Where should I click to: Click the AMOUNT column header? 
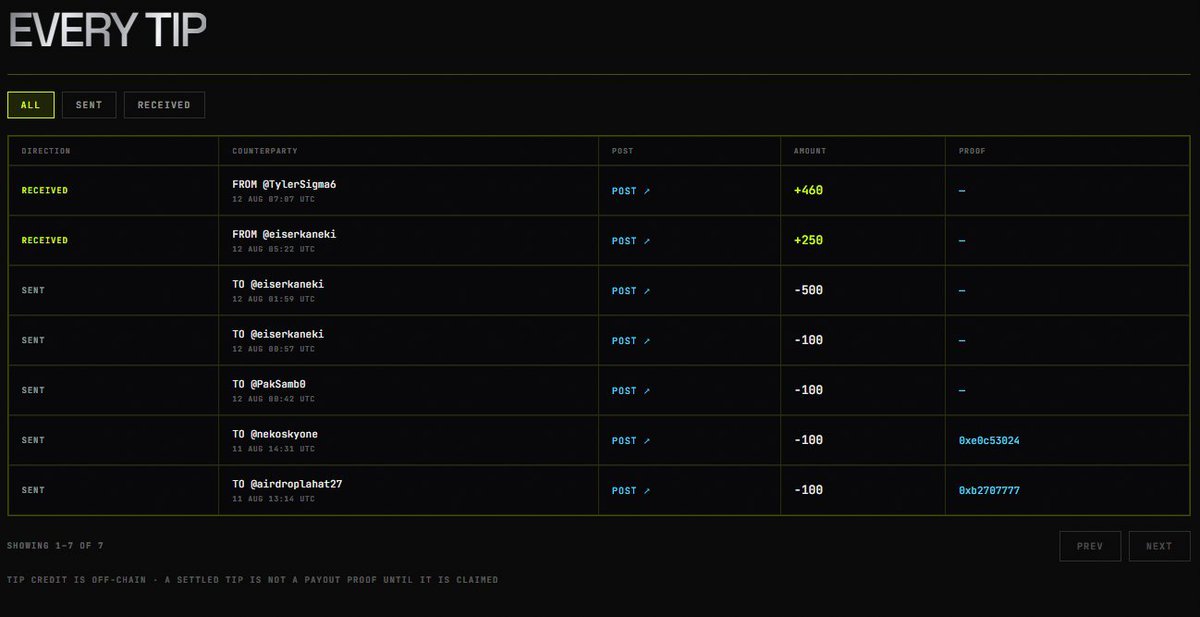810,151
